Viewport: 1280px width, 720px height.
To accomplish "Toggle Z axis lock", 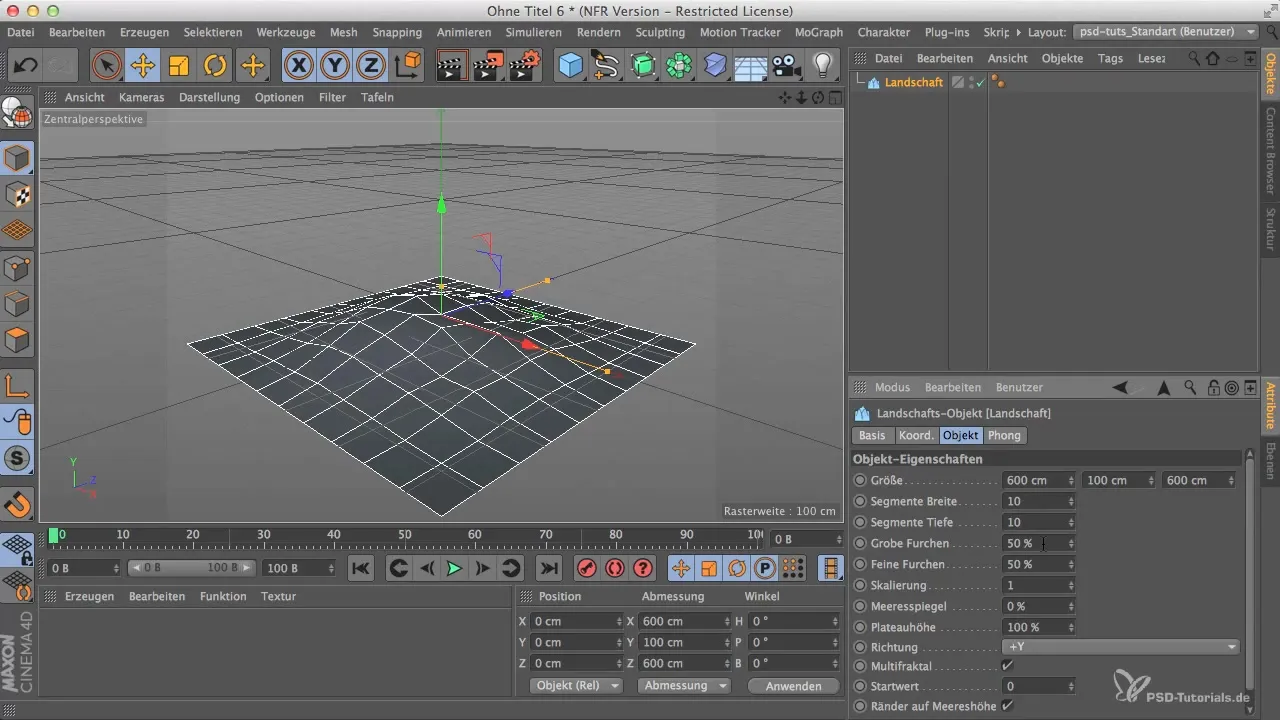I will [371, 66].
